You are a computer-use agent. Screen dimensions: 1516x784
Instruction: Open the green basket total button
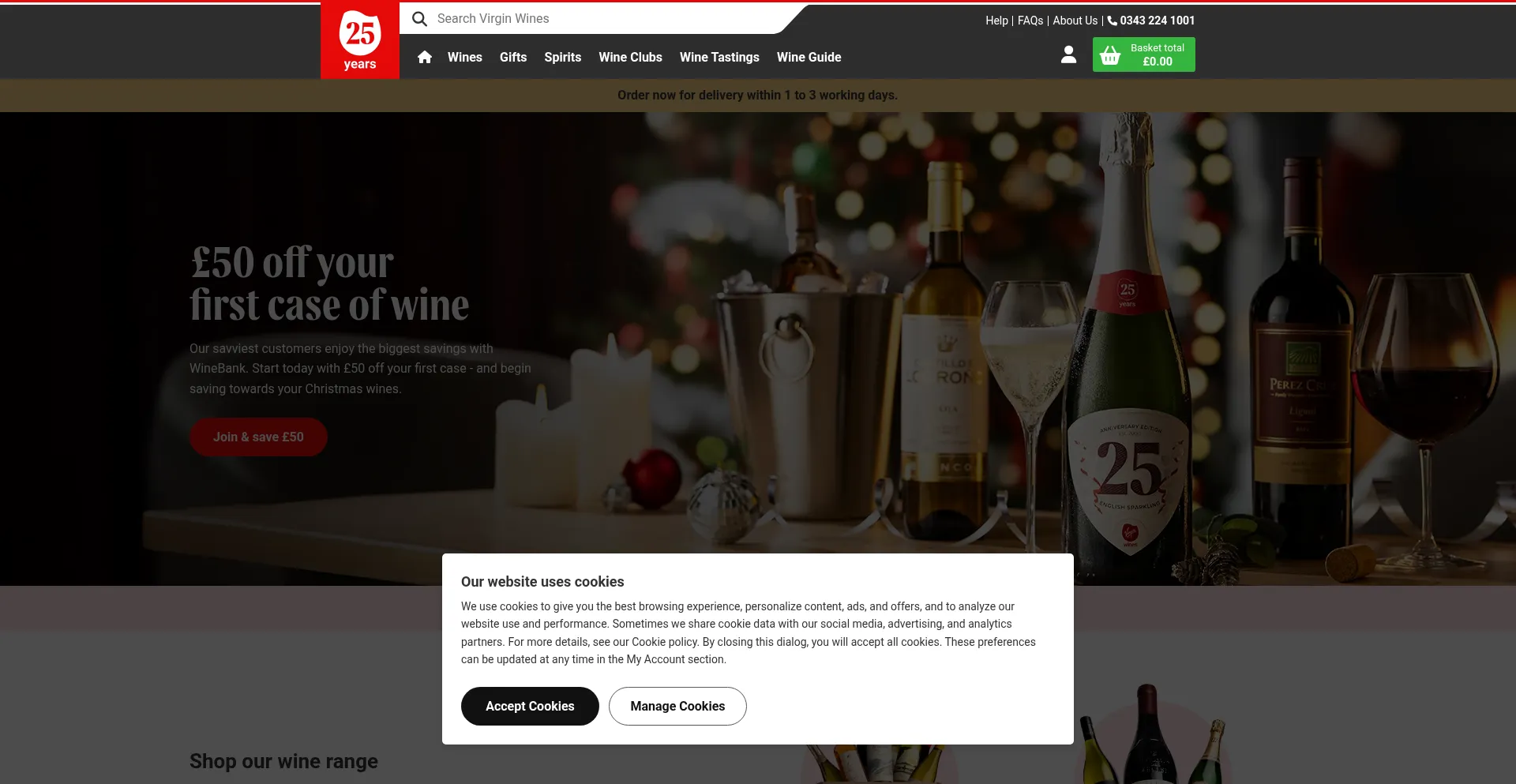pyautogui.click(x=1143, y=54)
